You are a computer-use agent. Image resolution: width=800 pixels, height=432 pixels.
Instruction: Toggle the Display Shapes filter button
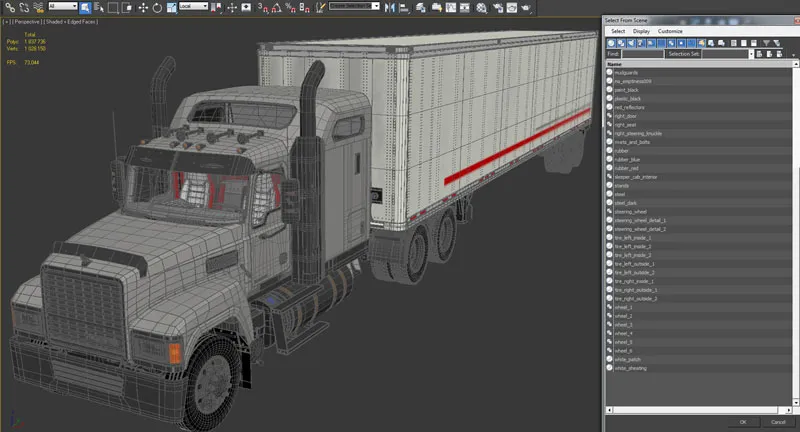[x=621, y=43]
